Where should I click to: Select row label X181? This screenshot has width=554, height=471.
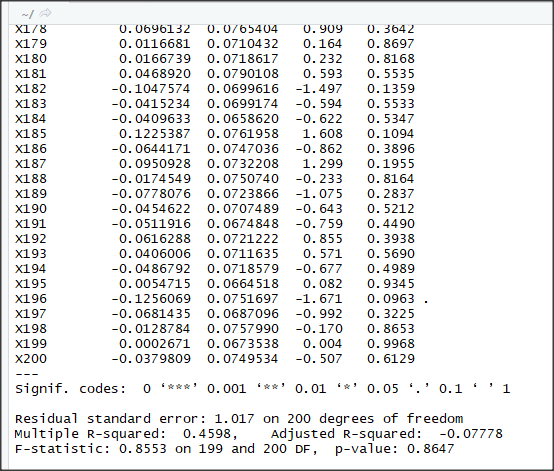(31, 74)
